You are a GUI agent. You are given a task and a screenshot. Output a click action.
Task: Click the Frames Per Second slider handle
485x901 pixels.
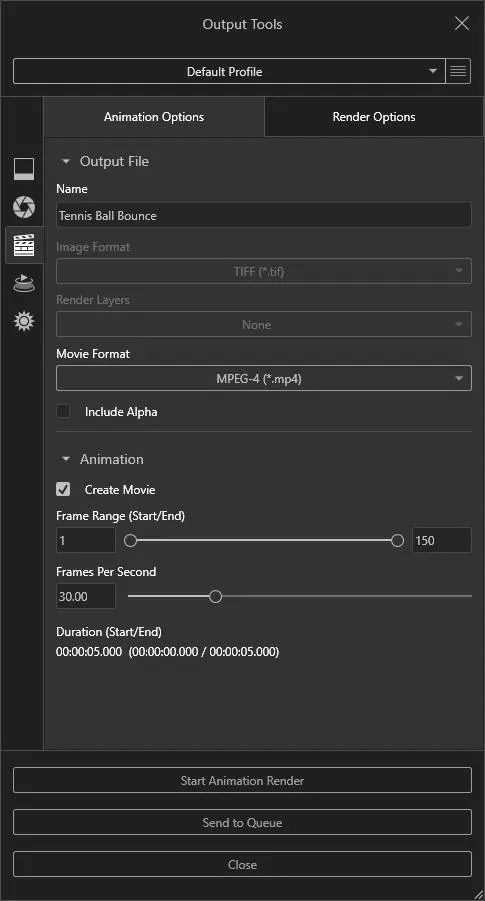tap(215, 596)
